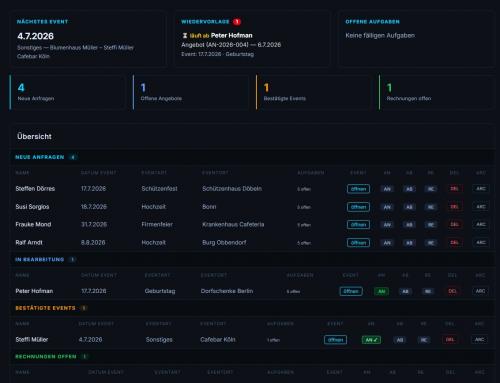Click Burg Obbendorf location cell
This screenshot has width=500, height=383.
(x=224, y=242)
